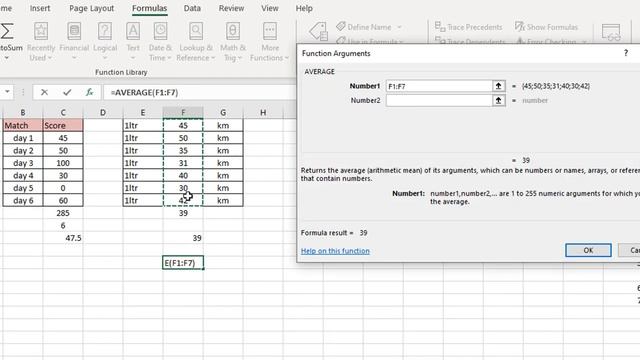This screenshot has height=360, width=640.
Task: Open the Help tab
Action: tap(304, 8)
